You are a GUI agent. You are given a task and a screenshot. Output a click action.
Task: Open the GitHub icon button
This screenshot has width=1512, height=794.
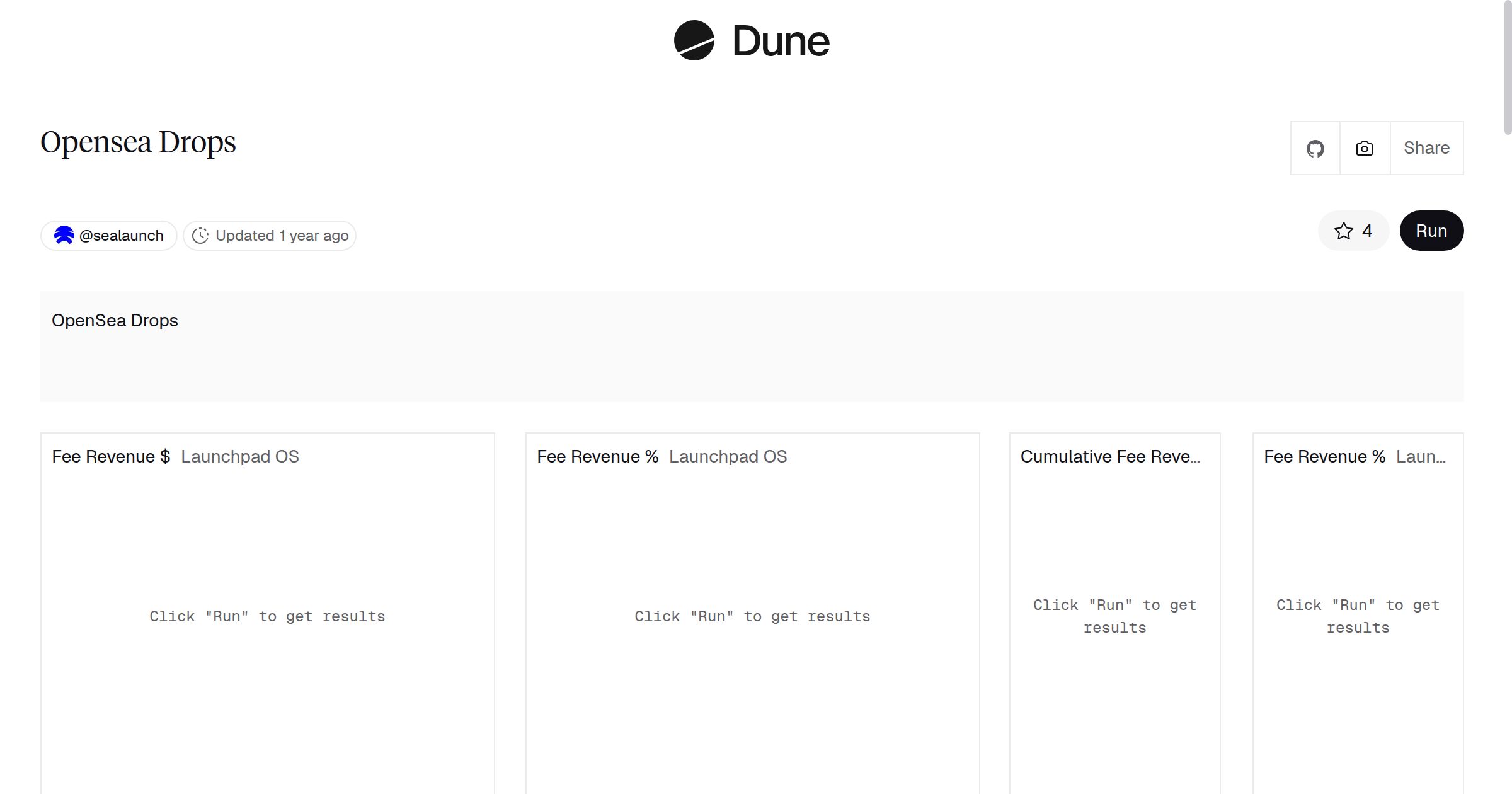tap(1315, 149)
